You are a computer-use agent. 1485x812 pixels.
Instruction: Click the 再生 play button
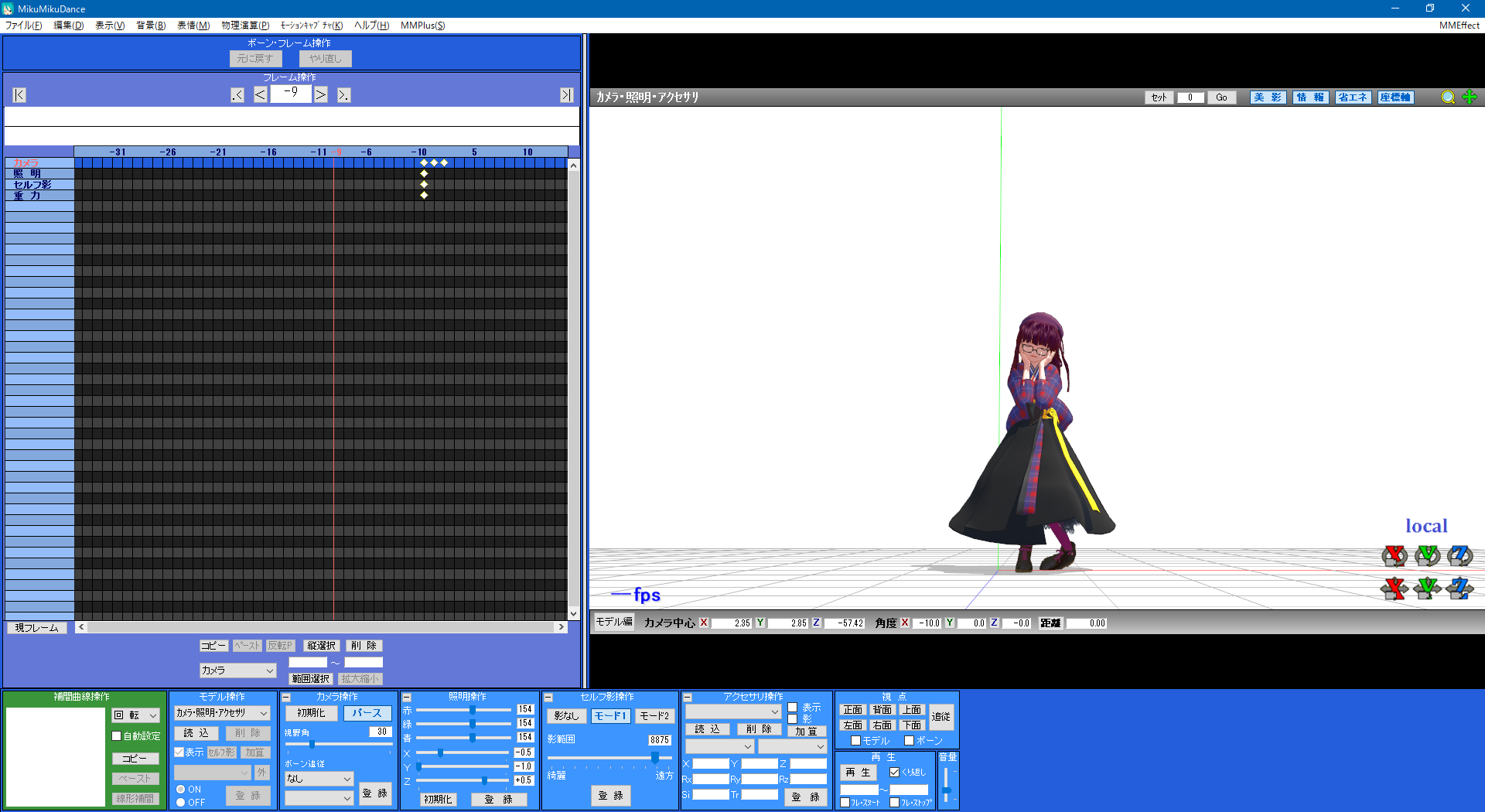[x=859, y=773]
